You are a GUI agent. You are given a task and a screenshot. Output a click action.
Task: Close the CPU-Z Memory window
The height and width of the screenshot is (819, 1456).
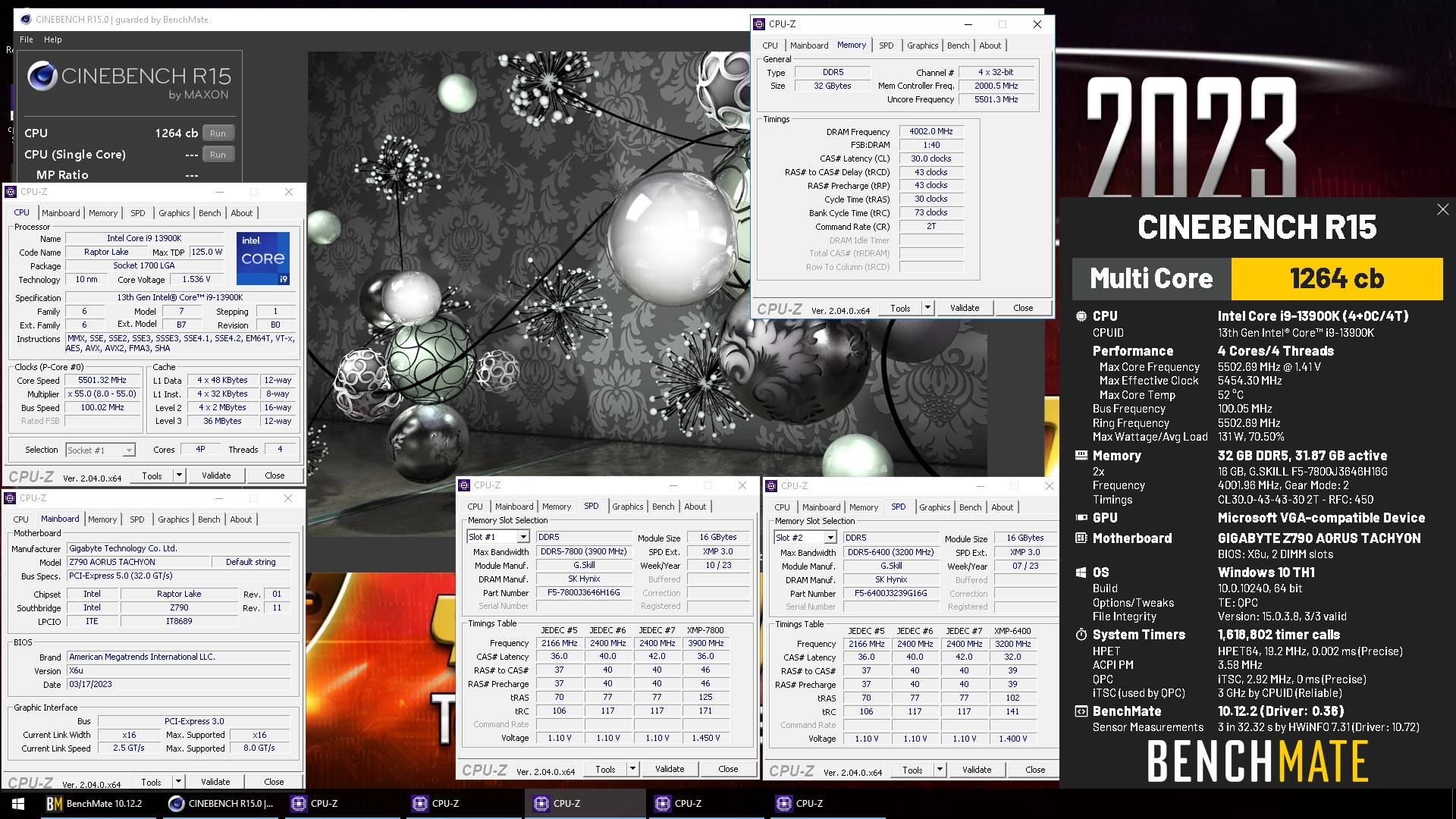tap(1037, 24)
